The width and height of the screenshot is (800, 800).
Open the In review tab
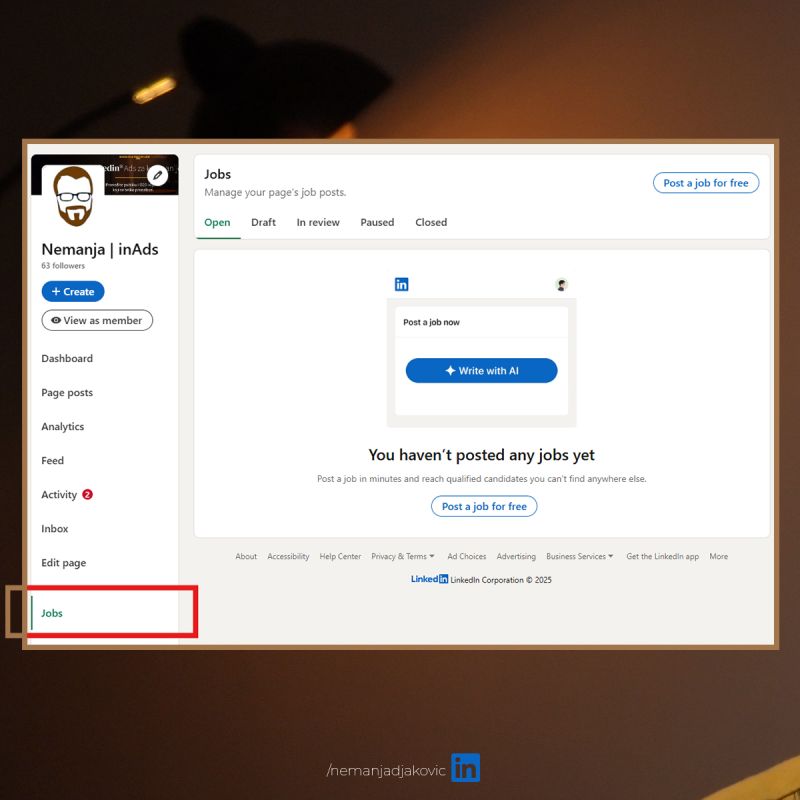318,223
